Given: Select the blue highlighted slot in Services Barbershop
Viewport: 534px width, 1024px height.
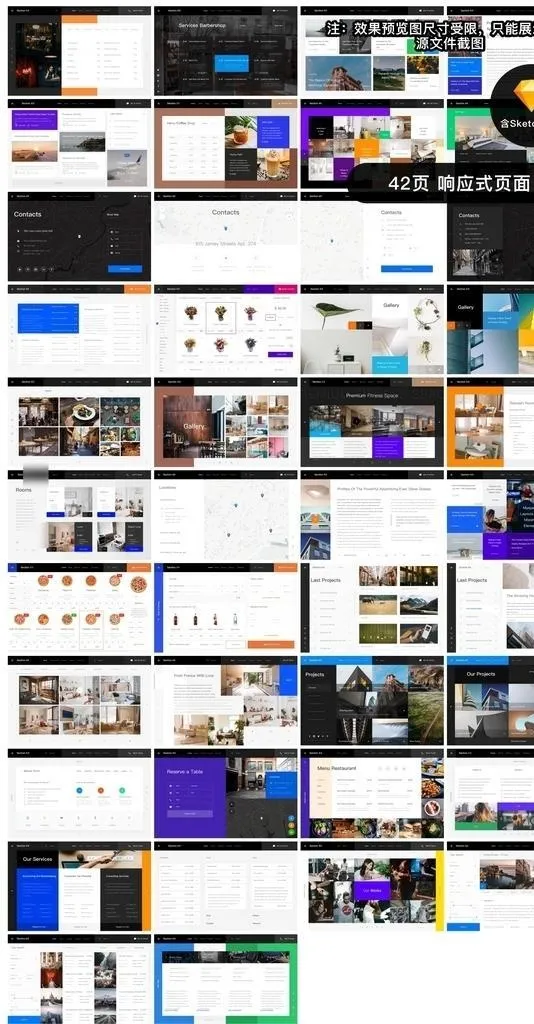Looking at the screenshot, I should pos(232,63).
